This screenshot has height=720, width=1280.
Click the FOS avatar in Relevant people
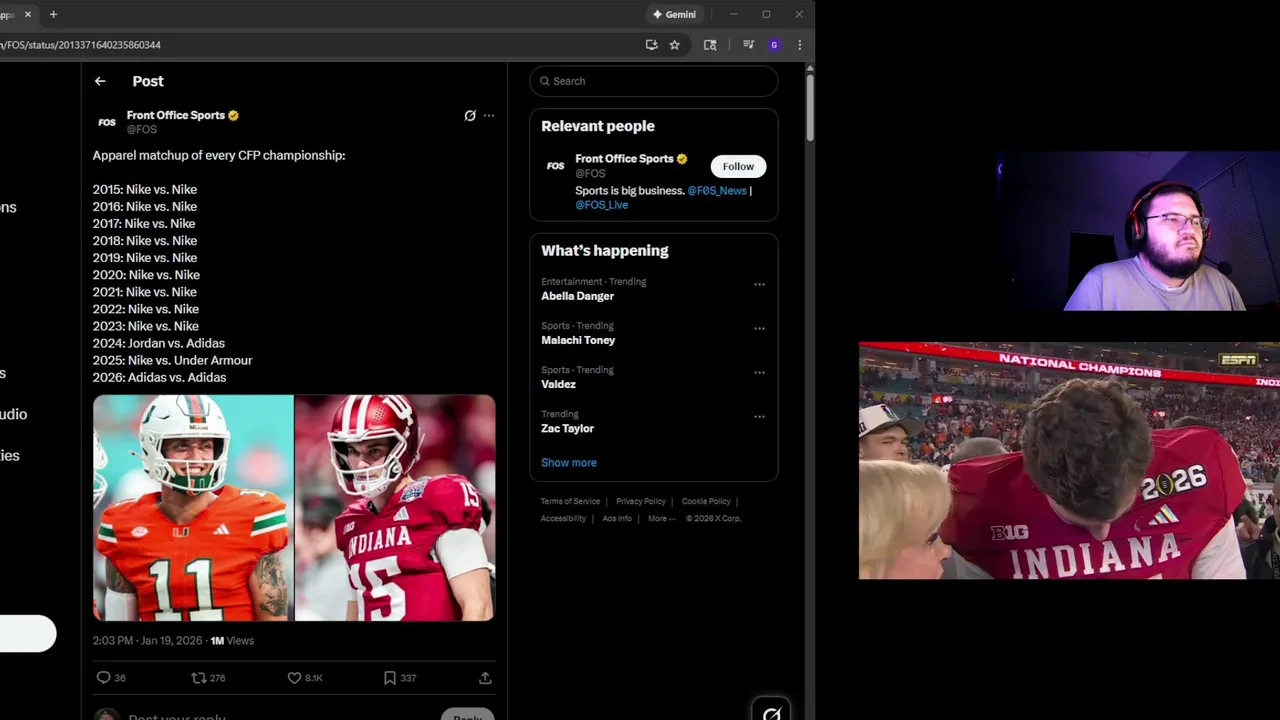pyautogui.click(x=555, y=166)
